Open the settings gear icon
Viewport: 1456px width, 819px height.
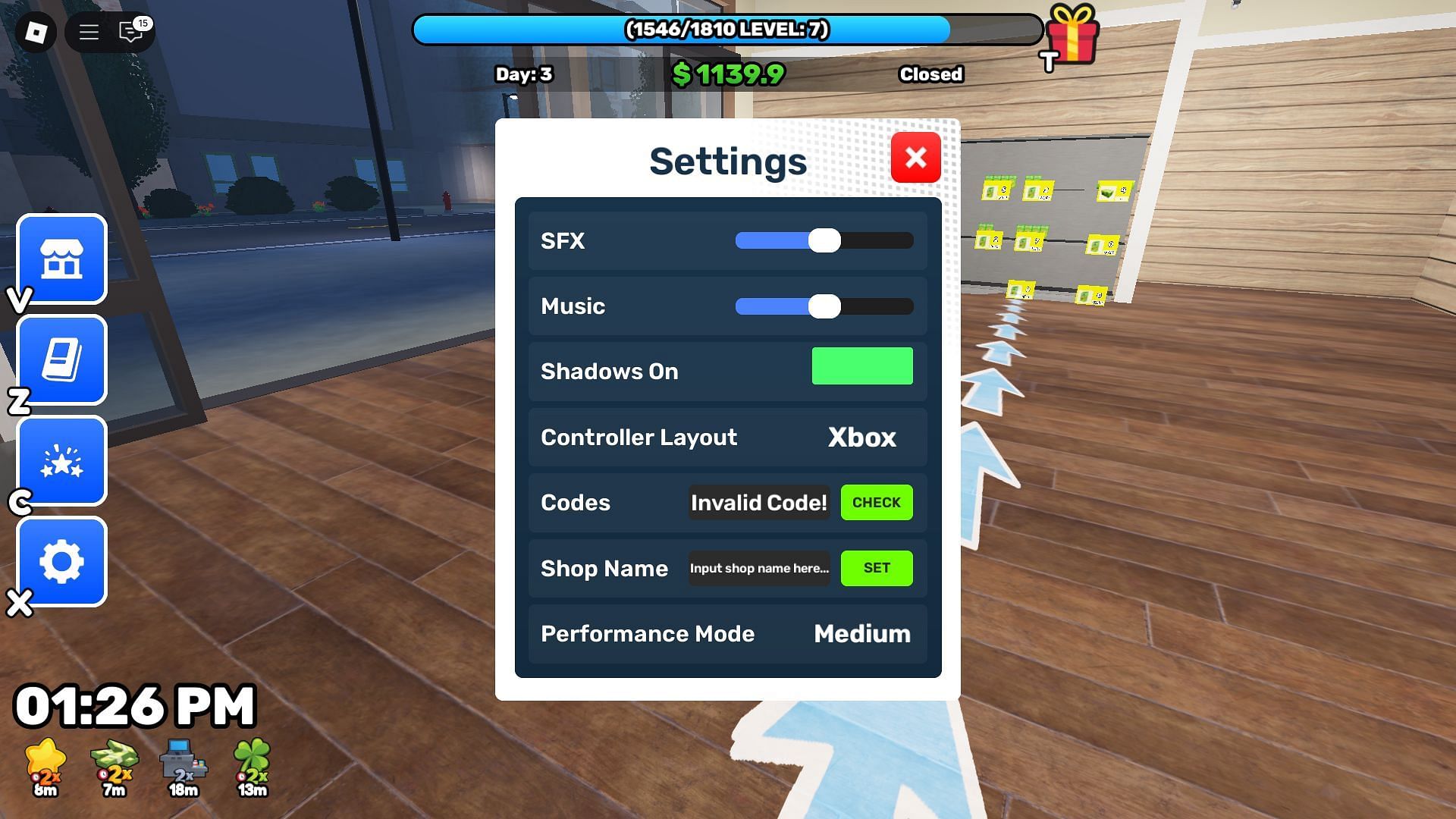(x=62, y=561)
